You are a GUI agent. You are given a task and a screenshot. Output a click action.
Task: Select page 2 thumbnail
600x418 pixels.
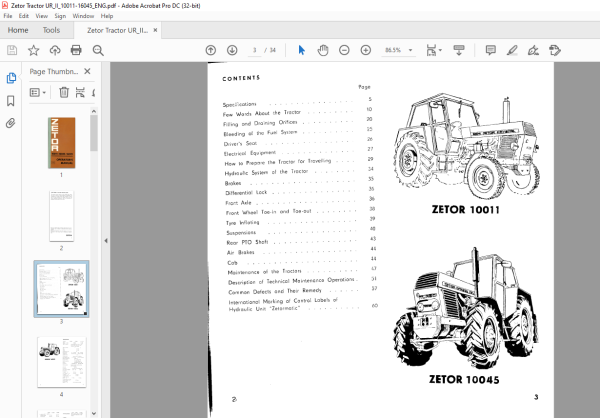tap(62, 216)
